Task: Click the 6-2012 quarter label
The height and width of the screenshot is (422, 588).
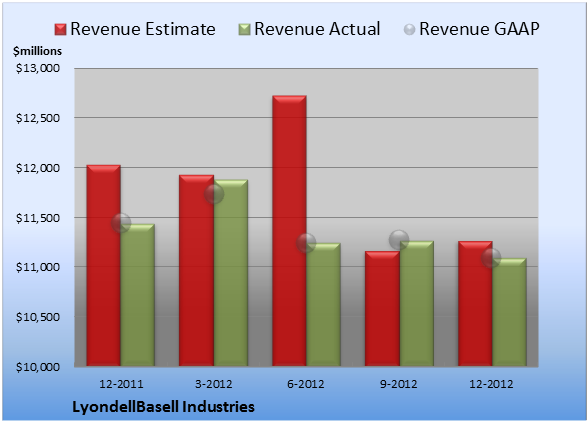Action: point(306,384)
